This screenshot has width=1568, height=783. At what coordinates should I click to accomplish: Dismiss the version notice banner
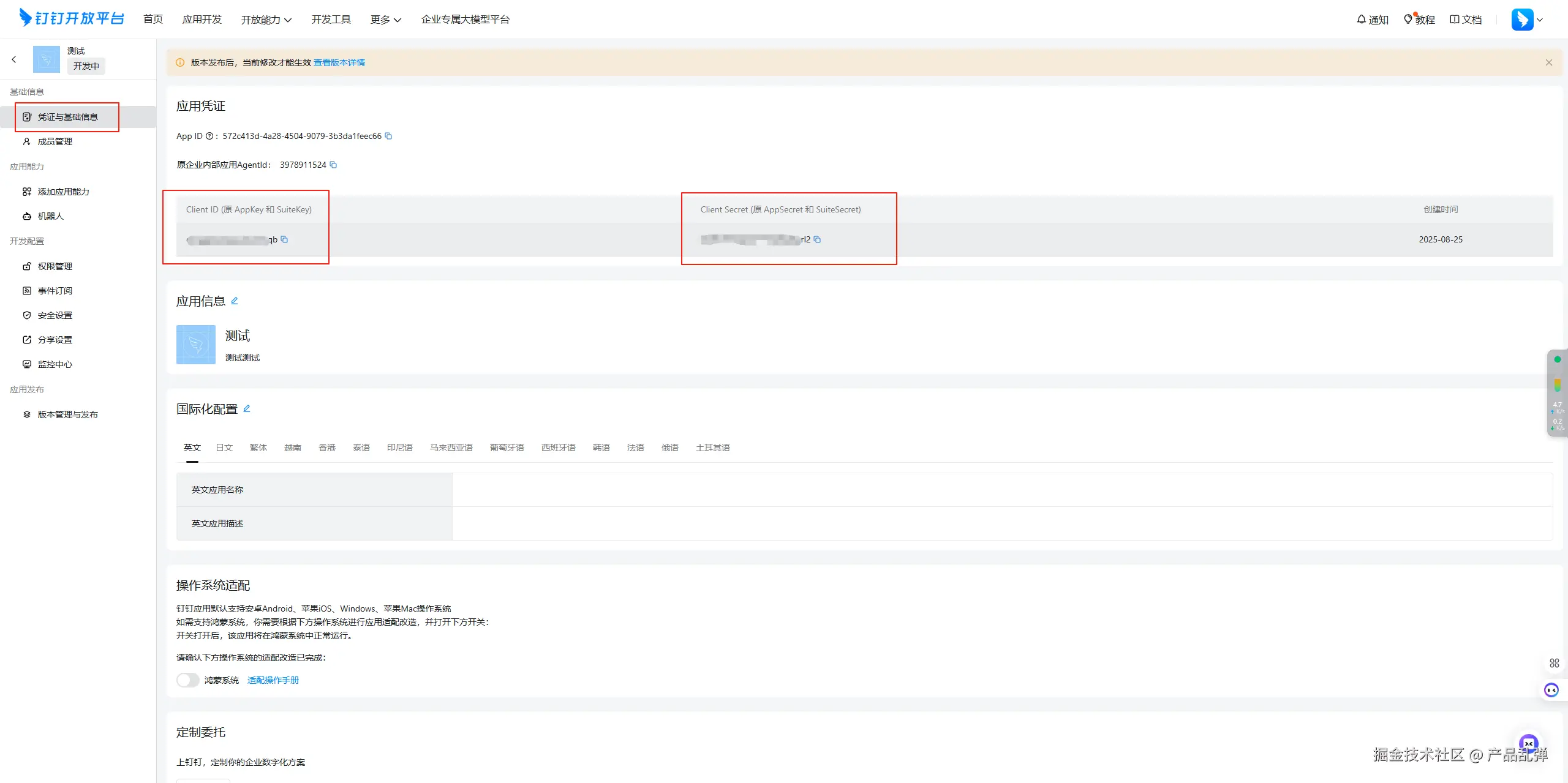point(1549,62)
